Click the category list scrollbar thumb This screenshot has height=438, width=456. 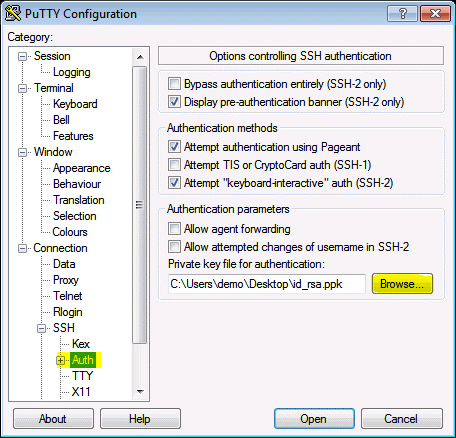[140, 204]
